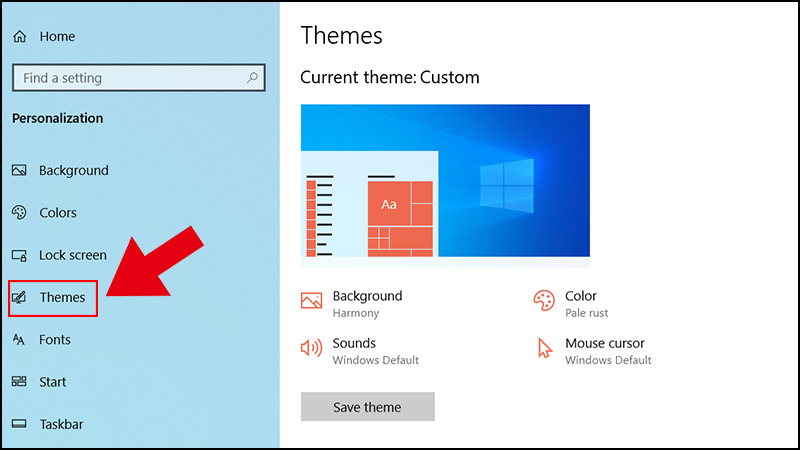
Task: Click the Background picture icon in sidebar
Action: pos(19,170)
